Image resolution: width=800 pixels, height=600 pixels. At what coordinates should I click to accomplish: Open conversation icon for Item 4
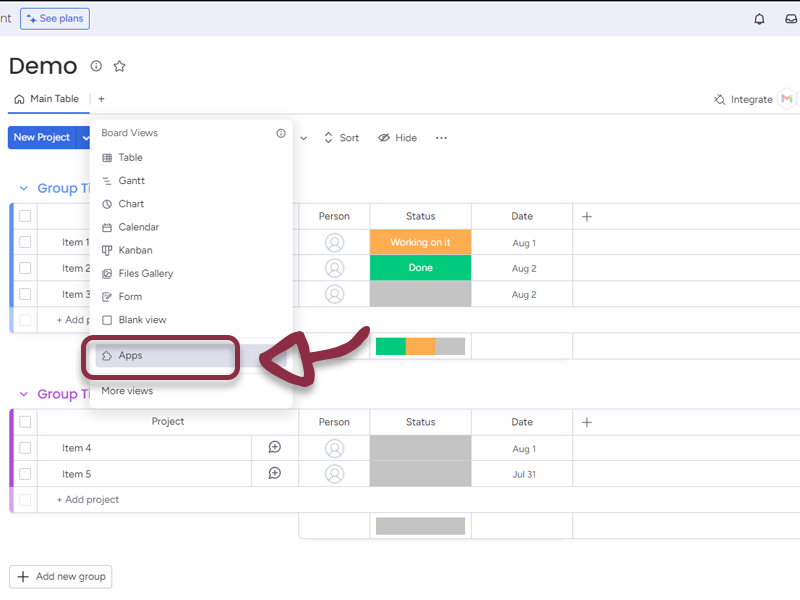[x=275, y=448]
